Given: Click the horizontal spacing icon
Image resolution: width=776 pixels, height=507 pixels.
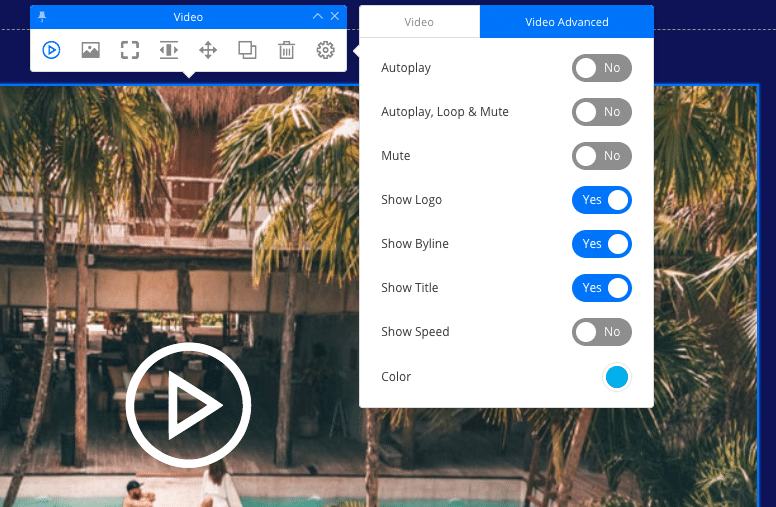Looking at the screenshot, I should [169, 50].
